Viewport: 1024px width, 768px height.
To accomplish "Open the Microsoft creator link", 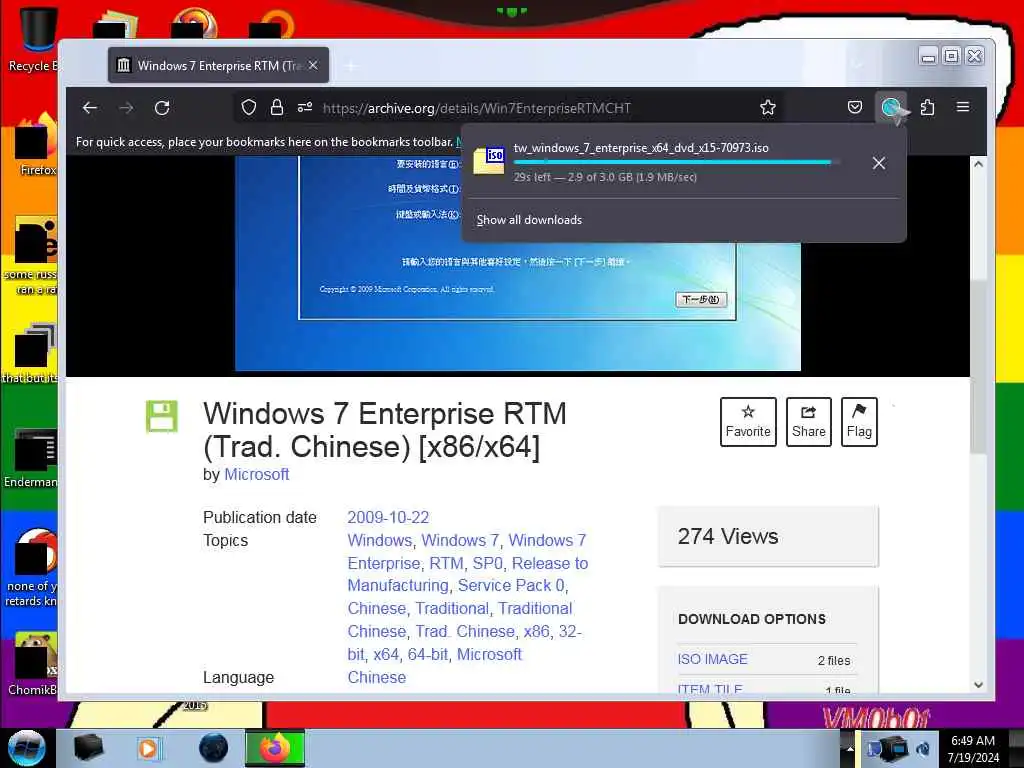I will pyautogui.click(x=257, y=475).
